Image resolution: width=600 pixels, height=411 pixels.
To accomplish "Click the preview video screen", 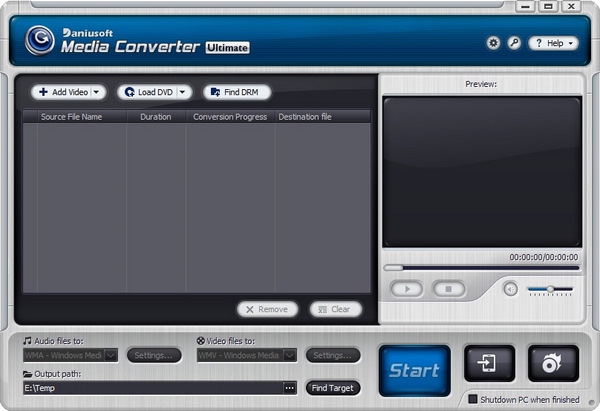I will pyautogui.click(x=482, y=172).
